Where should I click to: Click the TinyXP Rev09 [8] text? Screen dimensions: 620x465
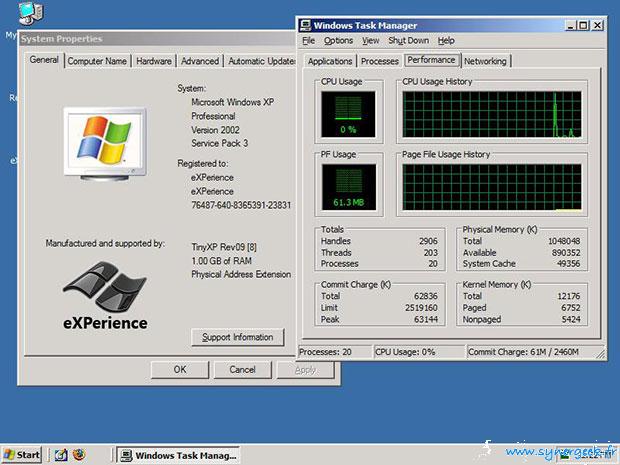click(x=224, y=248)
